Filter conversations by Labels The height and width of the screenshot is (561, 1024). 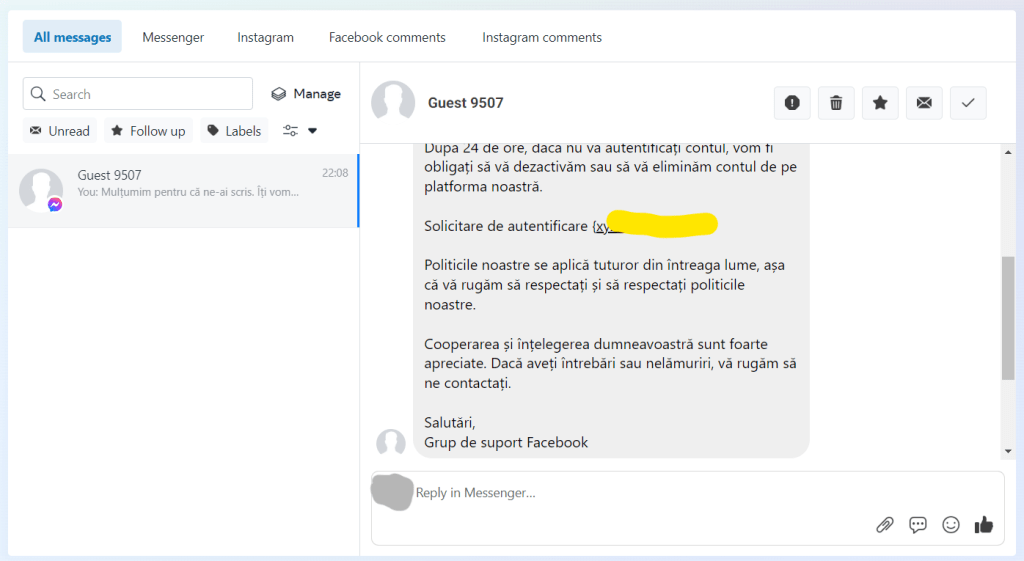(234, 131)
